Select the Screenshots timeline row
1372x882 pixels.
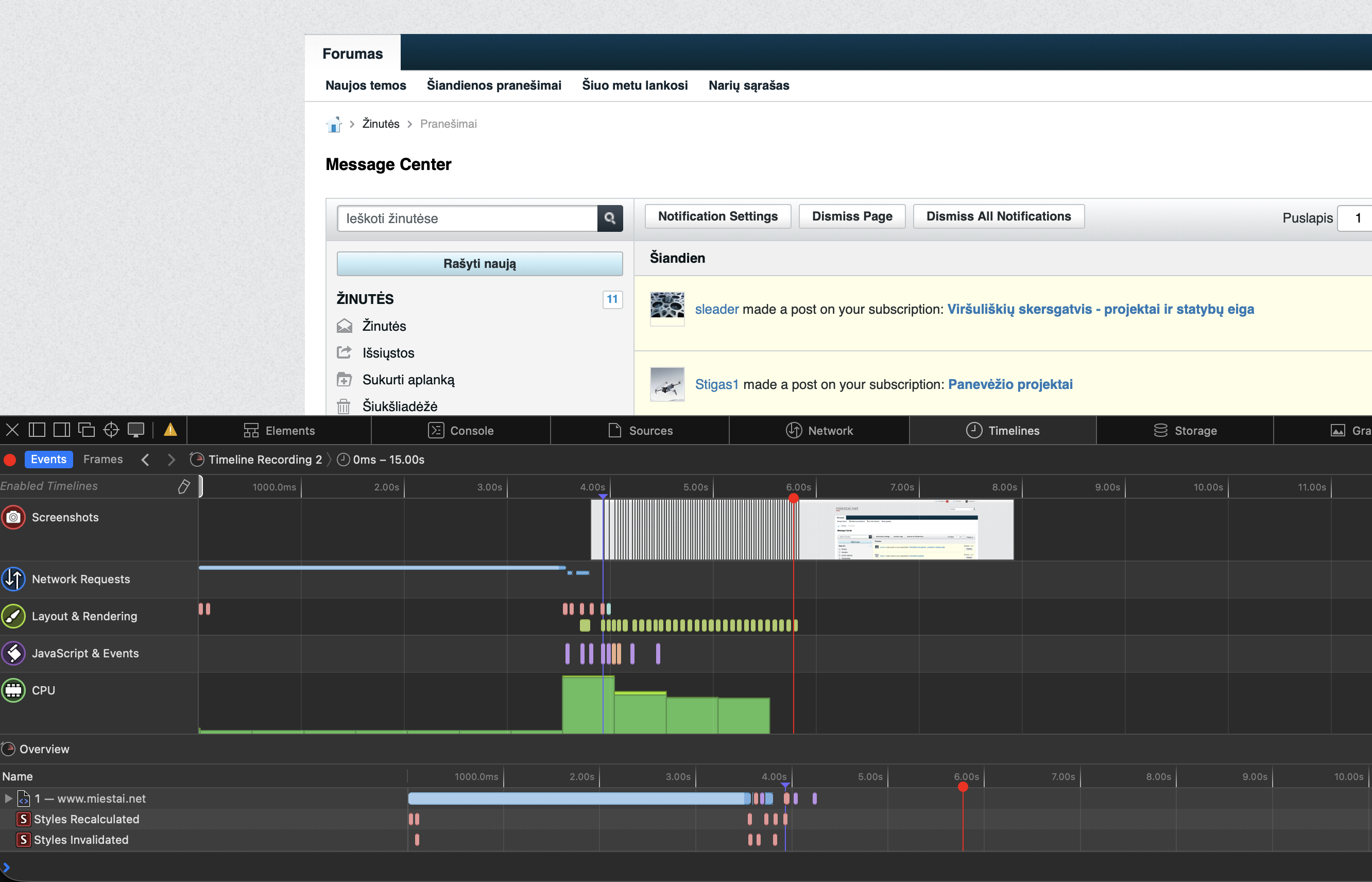[65, 517]
